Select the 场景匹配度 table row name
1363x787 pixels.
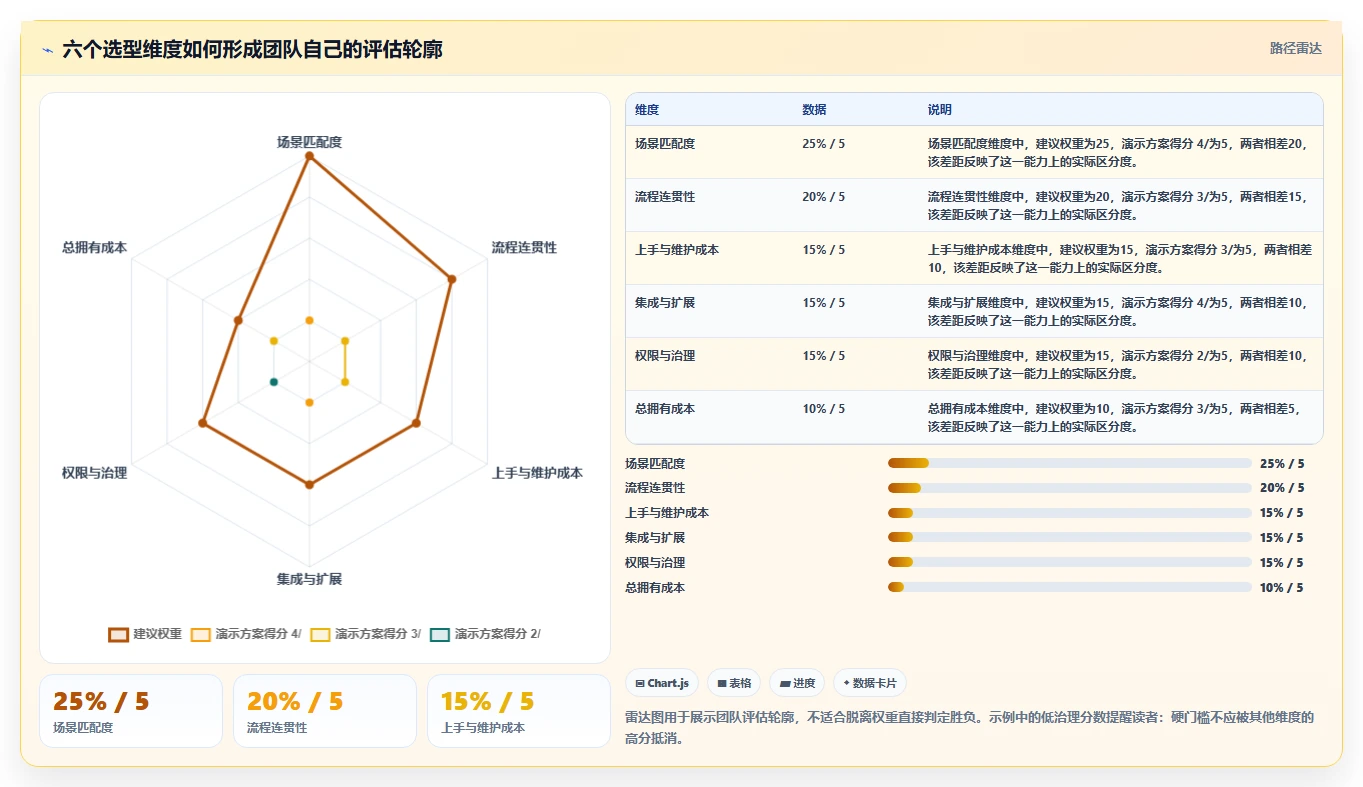click(665, 143)
